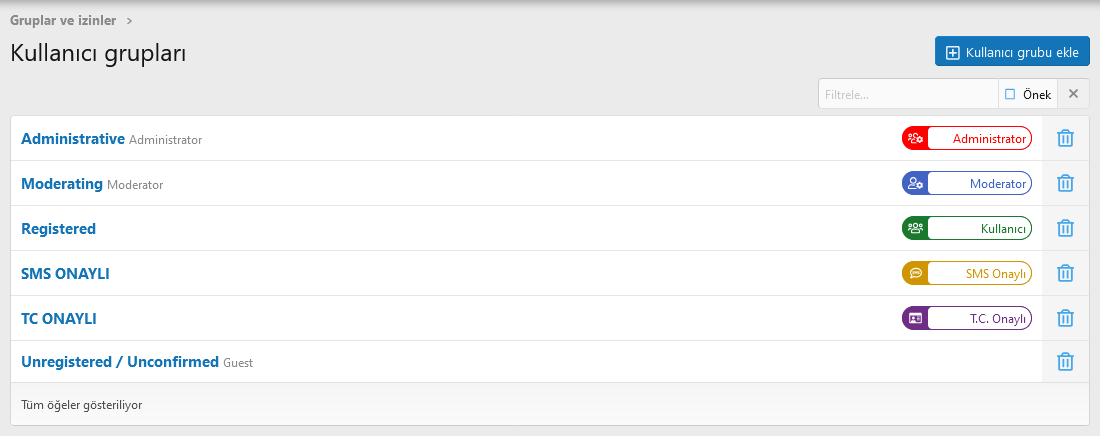
Task: Enable the Önek checkbox
Action: coord(1010,94)
